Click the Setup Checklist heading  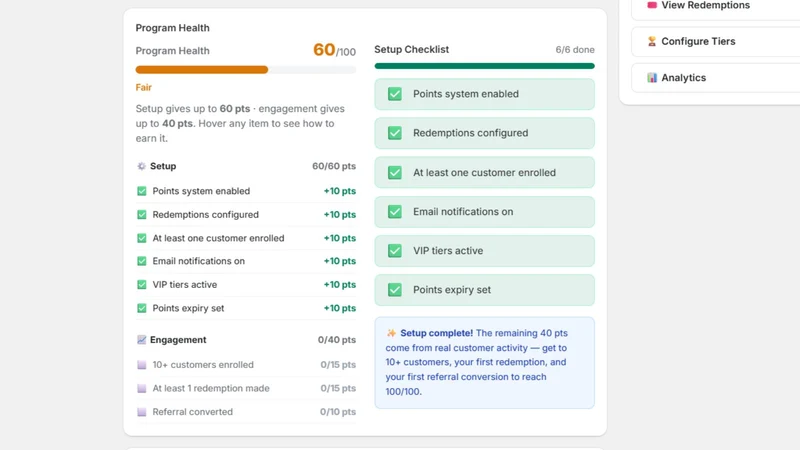411,49
